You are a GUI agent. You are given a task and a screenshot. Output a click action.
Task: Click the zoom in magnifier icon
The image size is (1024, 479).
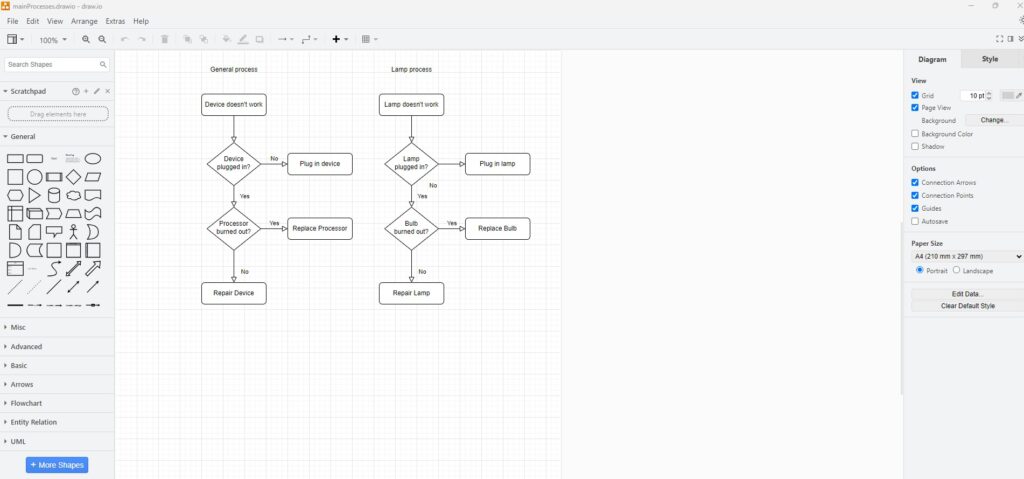86,40
